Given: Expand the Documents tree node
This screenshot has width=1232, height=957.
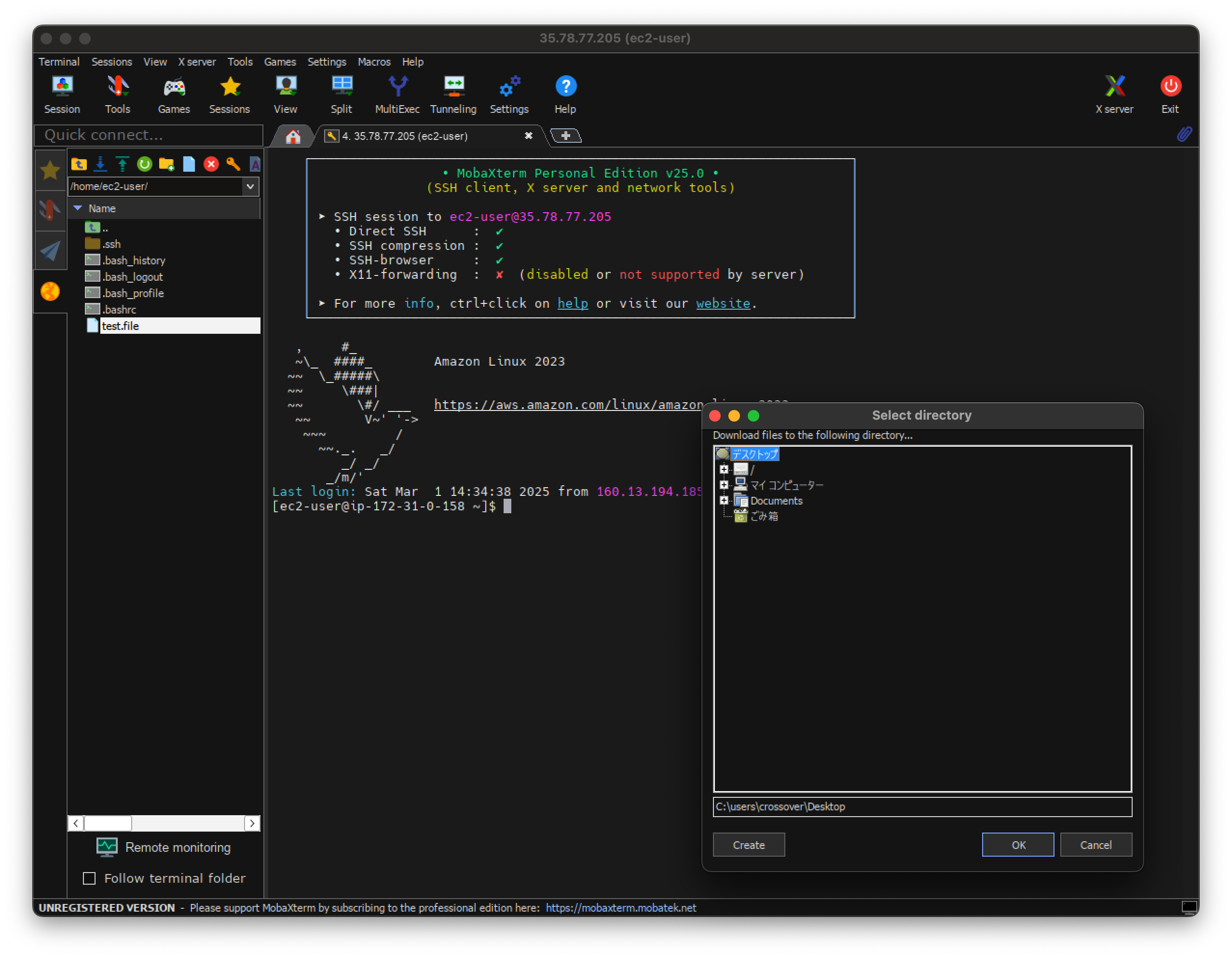Looking at the screenshot, I should [724, 501].
